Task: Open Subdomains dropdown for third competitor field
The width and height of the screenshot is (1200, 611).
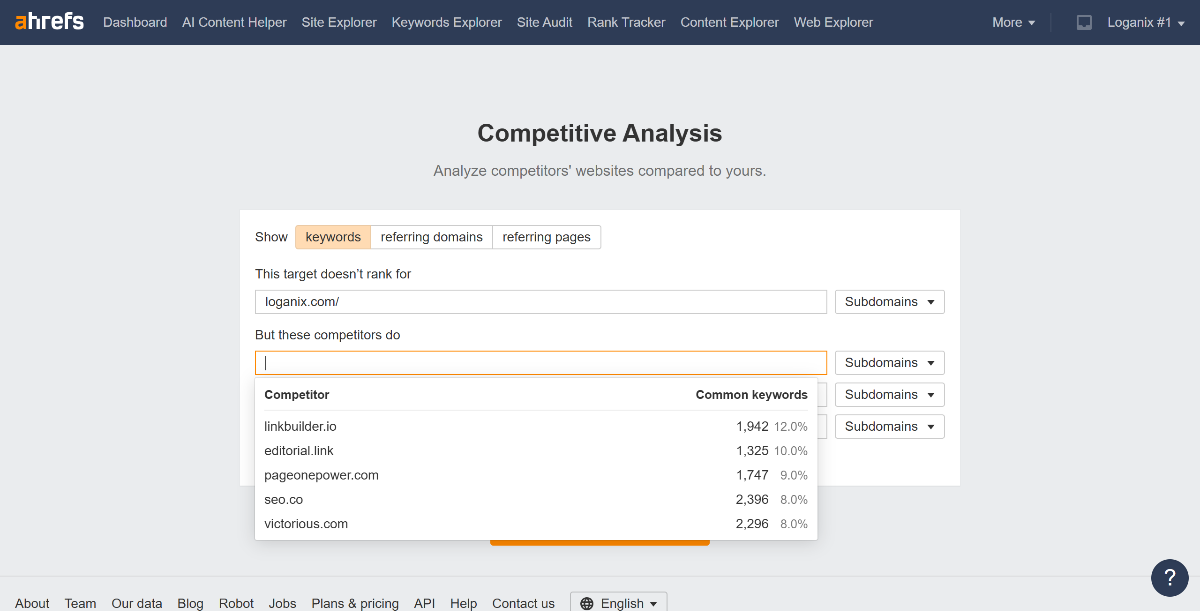Action: (x=890, y=427)
